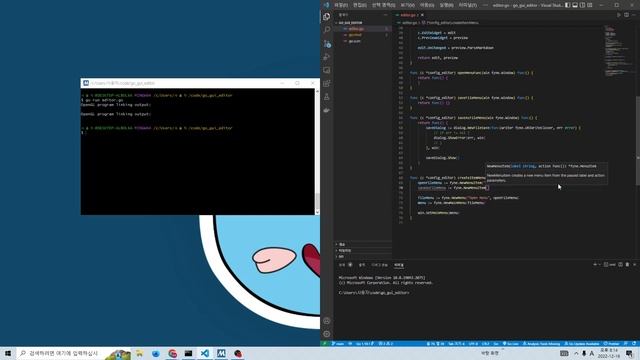
Task: Select go.sum file in Explorer tree
Action: tap(363, 41)
